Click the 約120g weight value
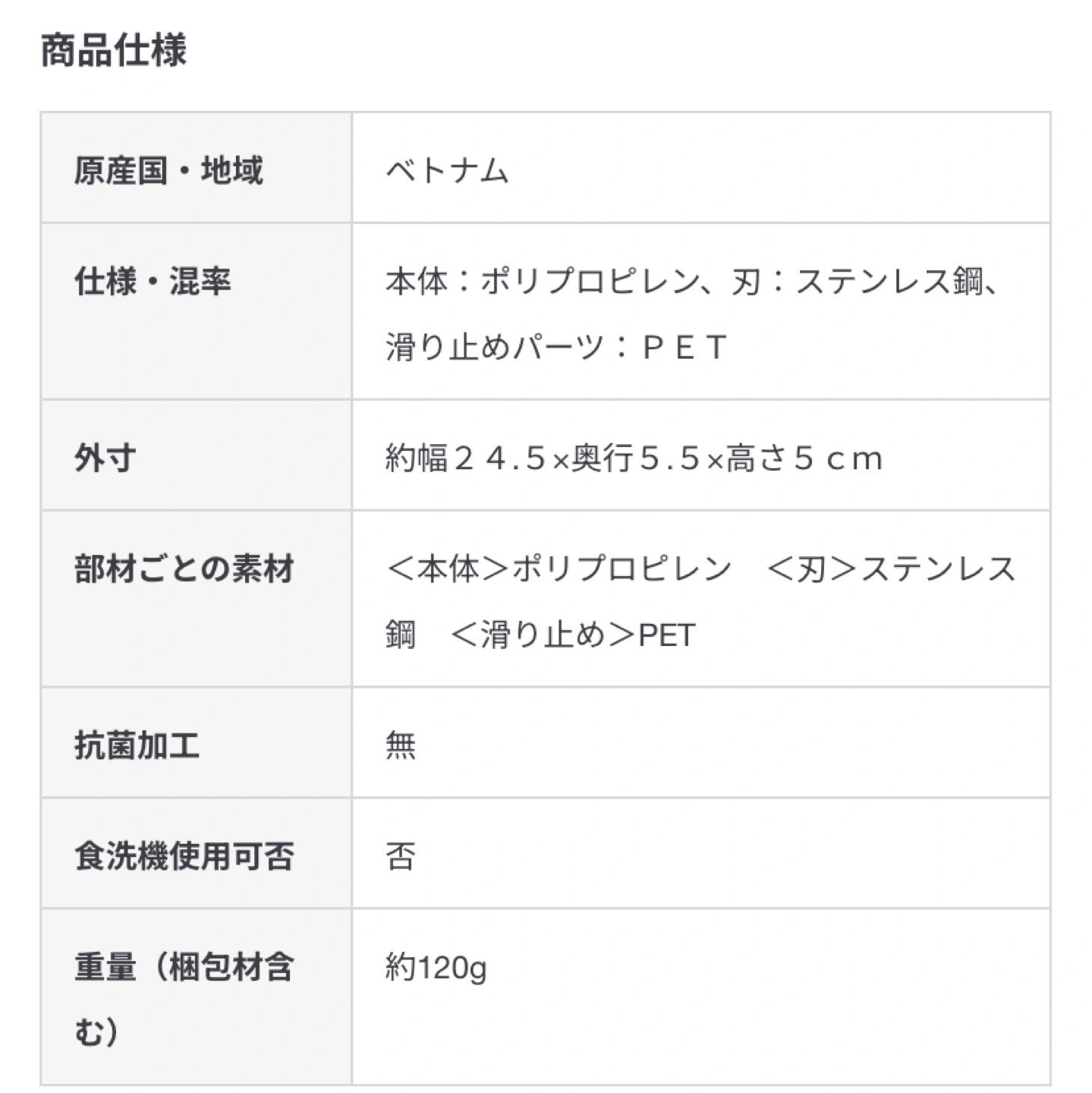This screenshot has width=1092, height=1093. (x=436, y=968)
